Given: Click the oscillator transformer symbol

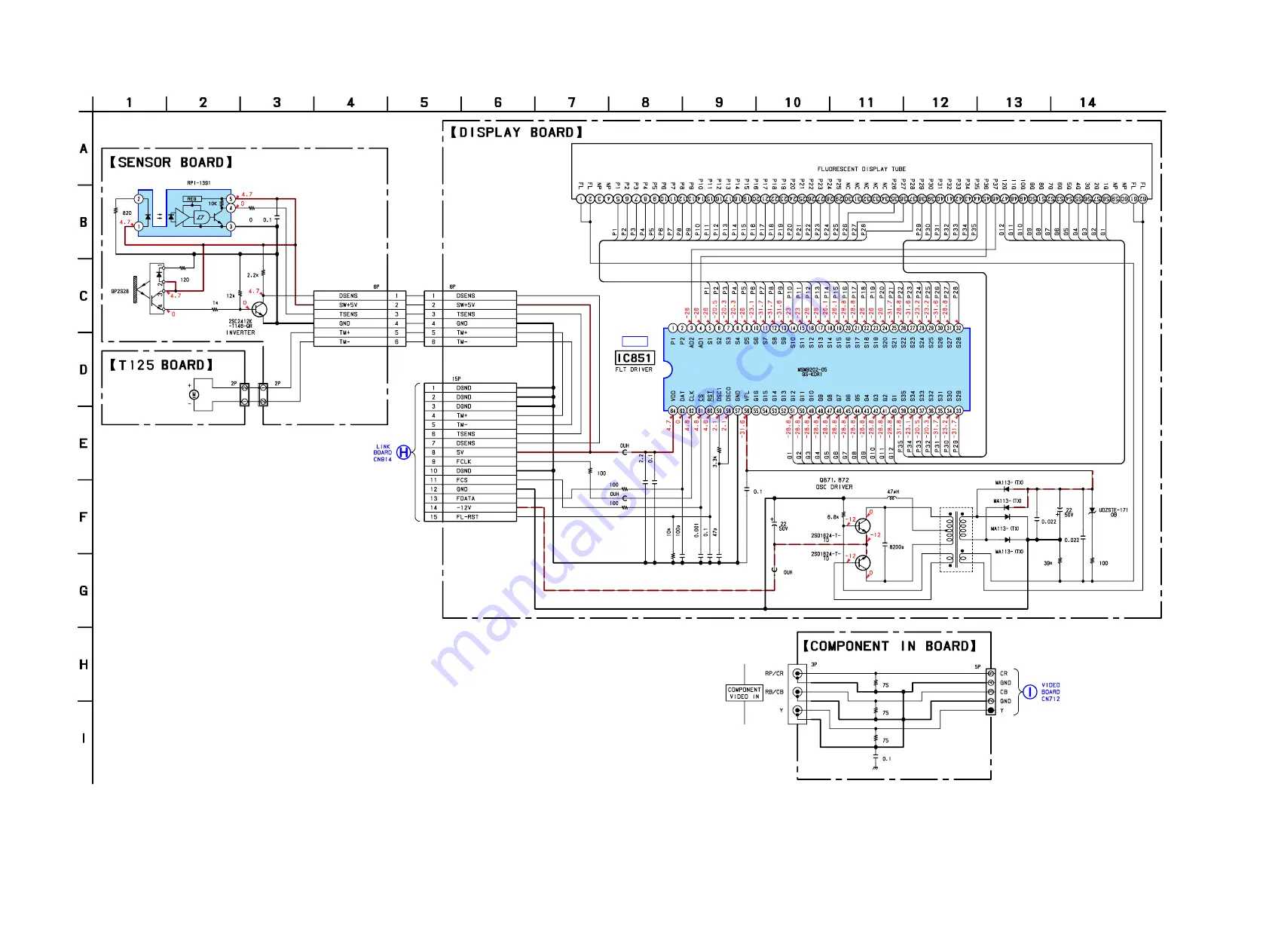Looking at the screenshot, I should tap(956, 540).
